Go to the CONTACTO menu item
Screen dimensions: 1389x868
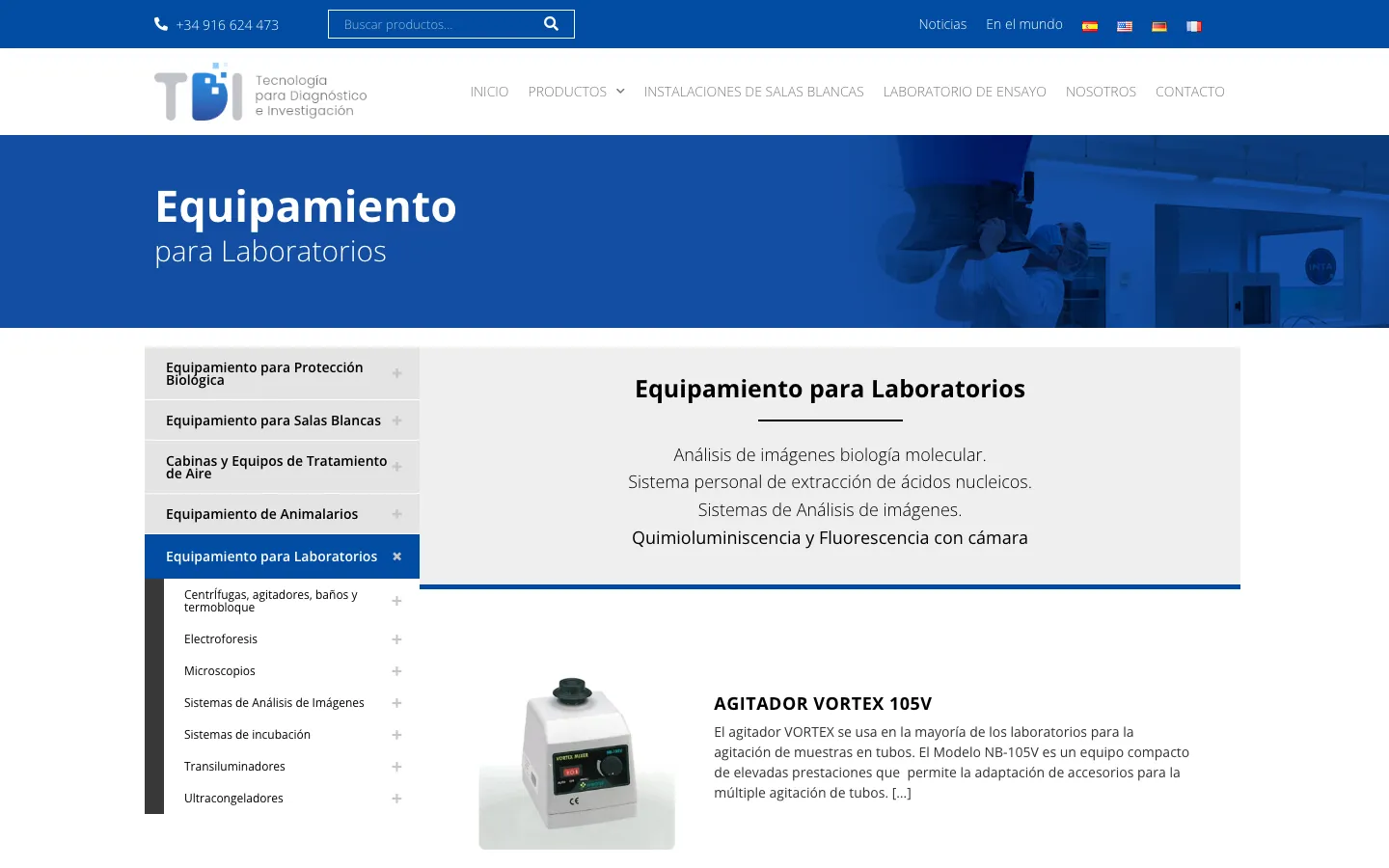[1190, 92]
